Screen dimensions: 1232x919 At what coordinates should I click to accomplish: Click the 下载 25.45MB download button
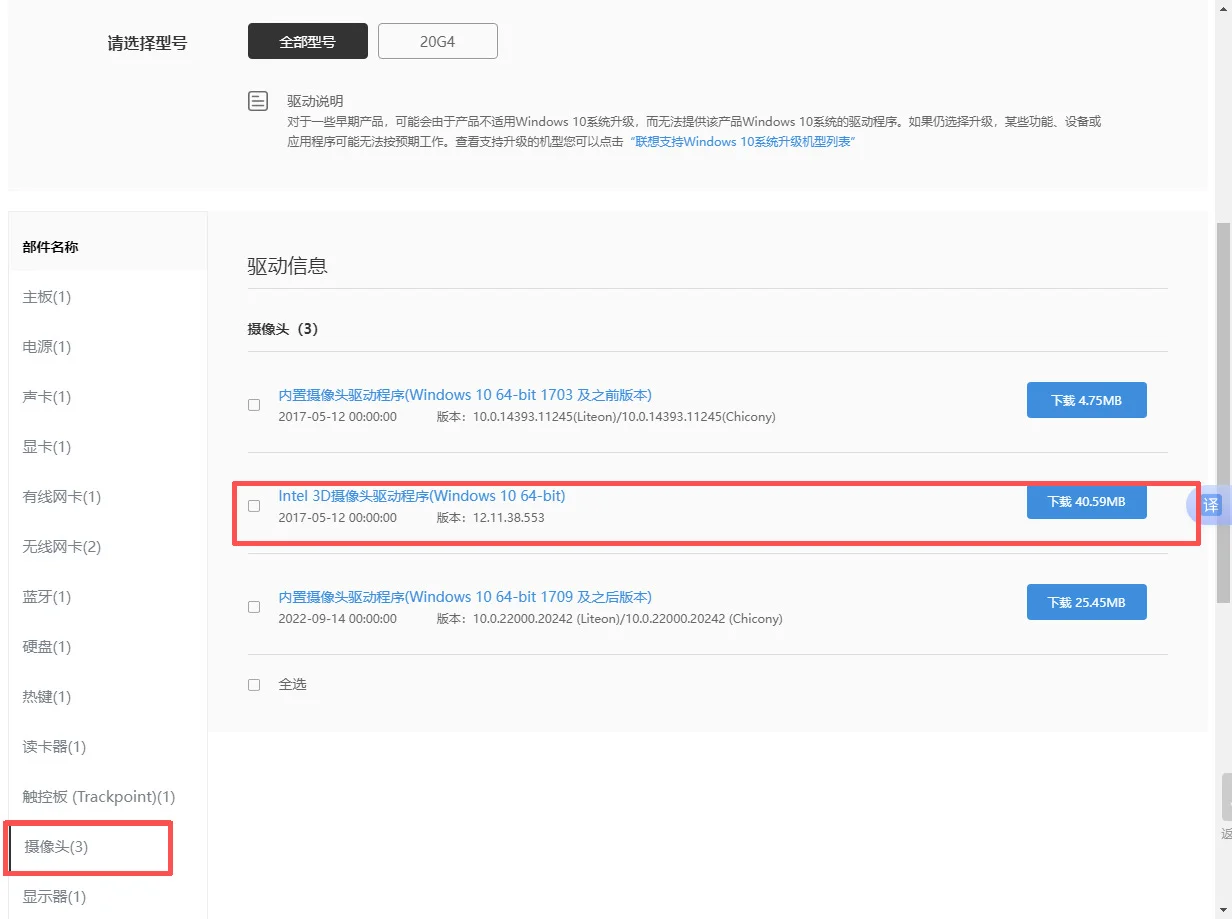[x=1086, y=602]
